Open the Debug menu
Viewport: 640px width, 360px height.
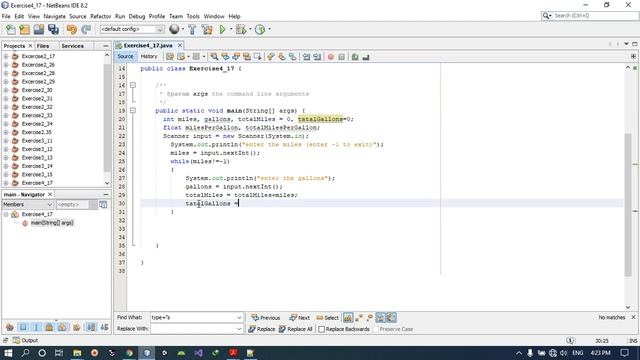[x=137, y=16]
